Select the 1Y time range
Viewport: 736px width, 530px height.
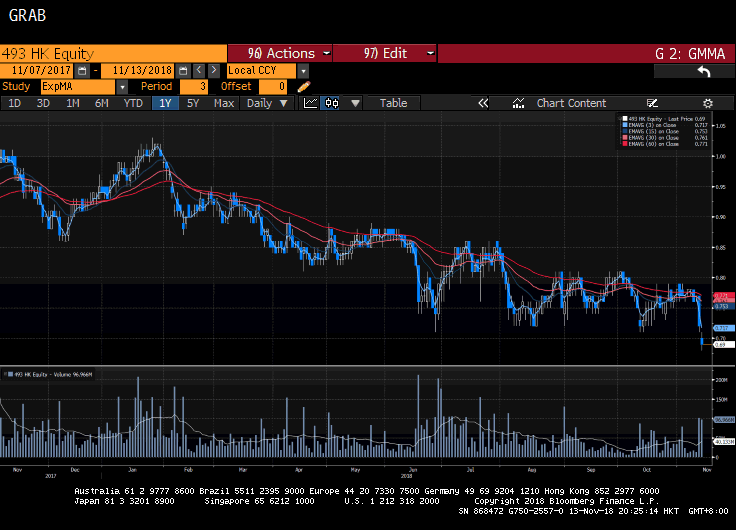pos(165,103)
